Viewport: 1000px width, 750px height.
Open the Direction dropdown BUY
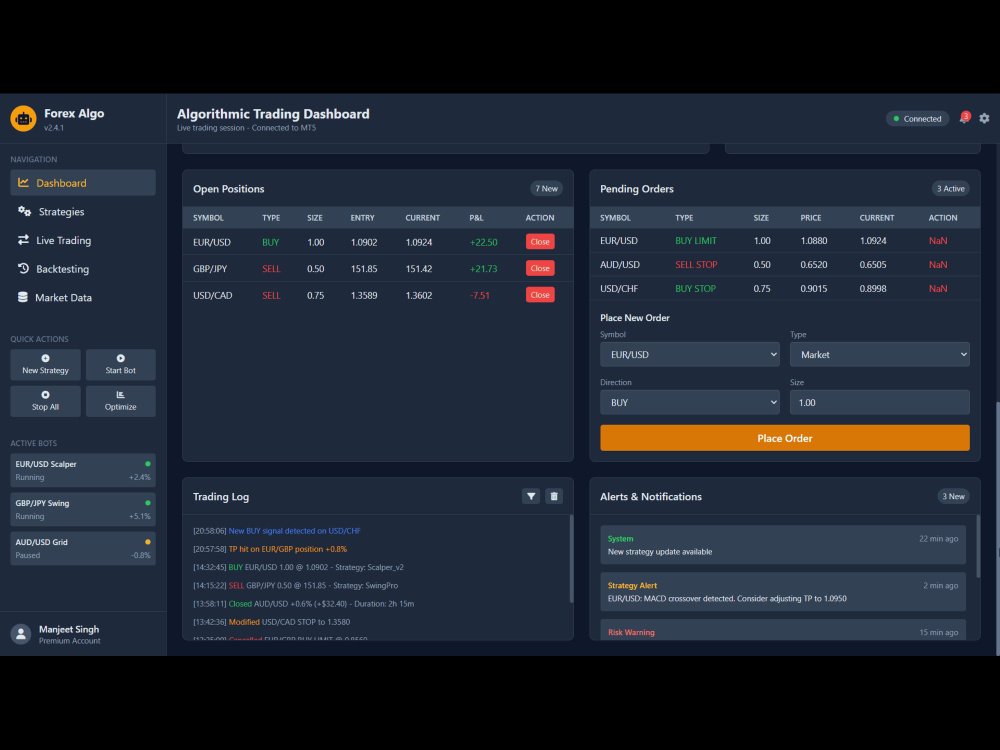(x=689, y=402)
